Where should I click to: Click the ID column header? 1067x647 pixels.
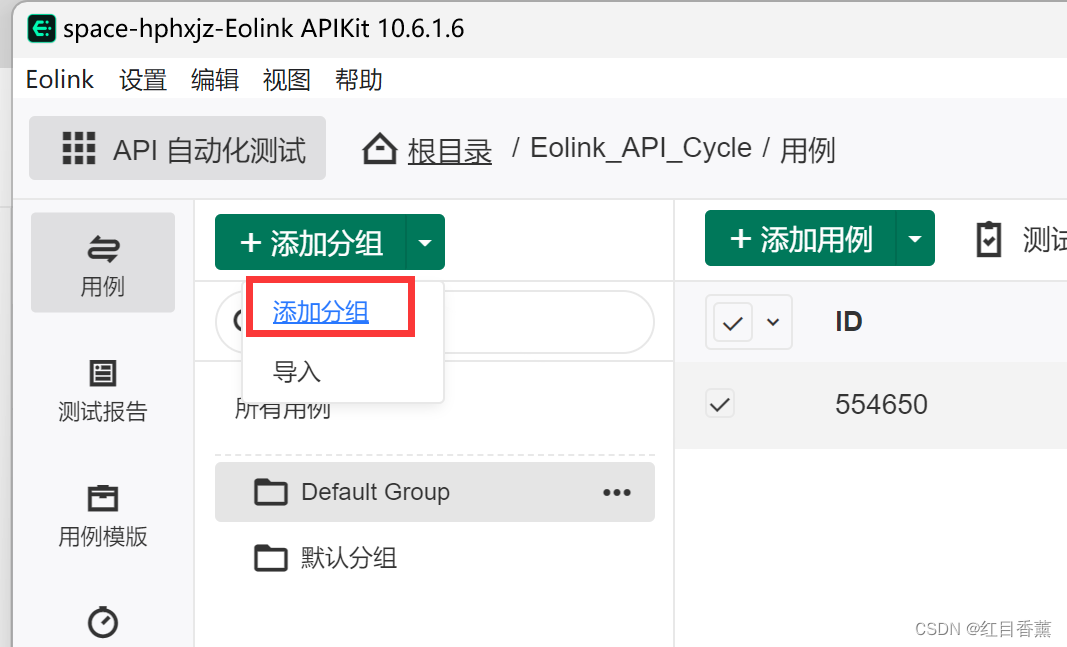point(849,321)
